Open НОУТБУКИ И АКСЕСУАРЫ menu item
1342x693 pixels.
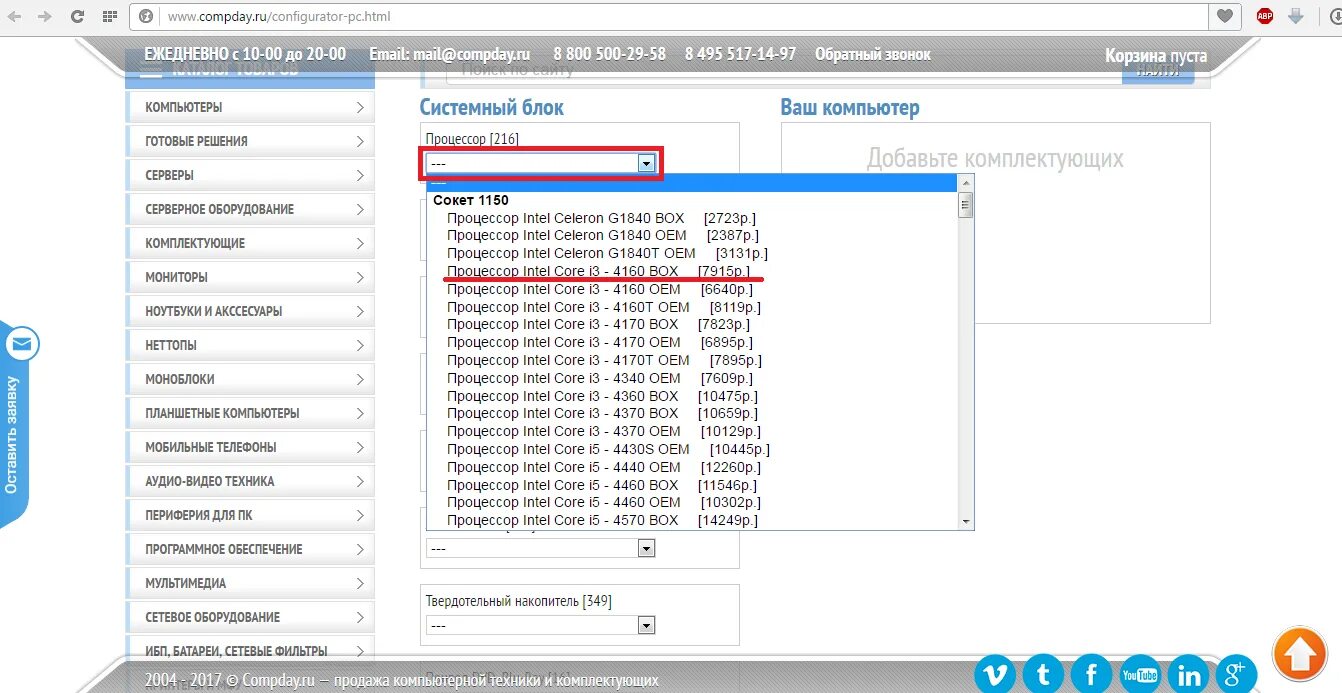click(x=250, y=311)
